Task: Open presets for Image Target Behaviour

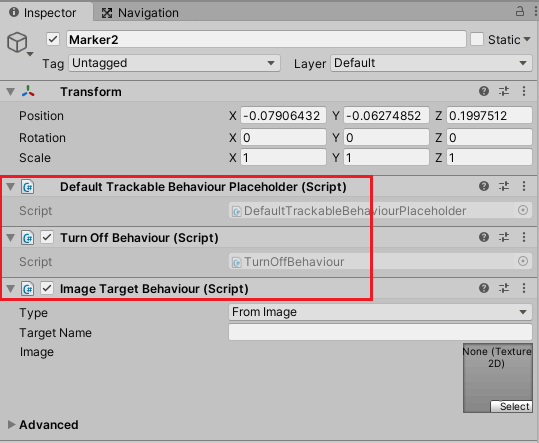Action: (x=504, y=288)
